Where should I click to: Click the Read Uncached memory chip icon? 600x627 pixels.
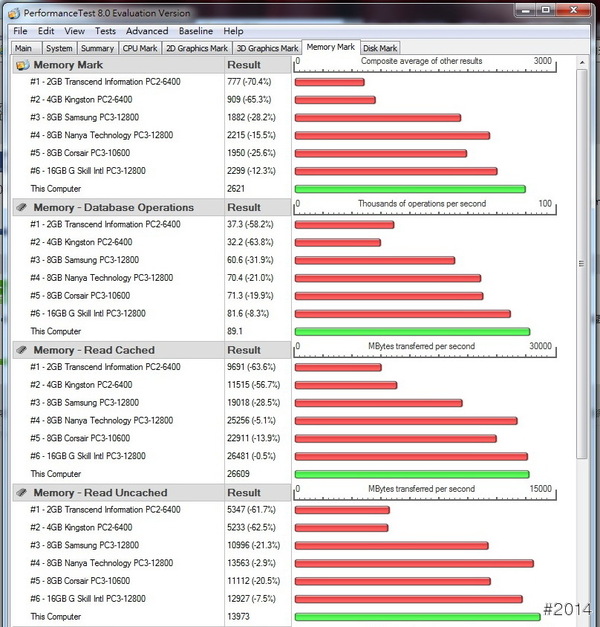(22, 493)
